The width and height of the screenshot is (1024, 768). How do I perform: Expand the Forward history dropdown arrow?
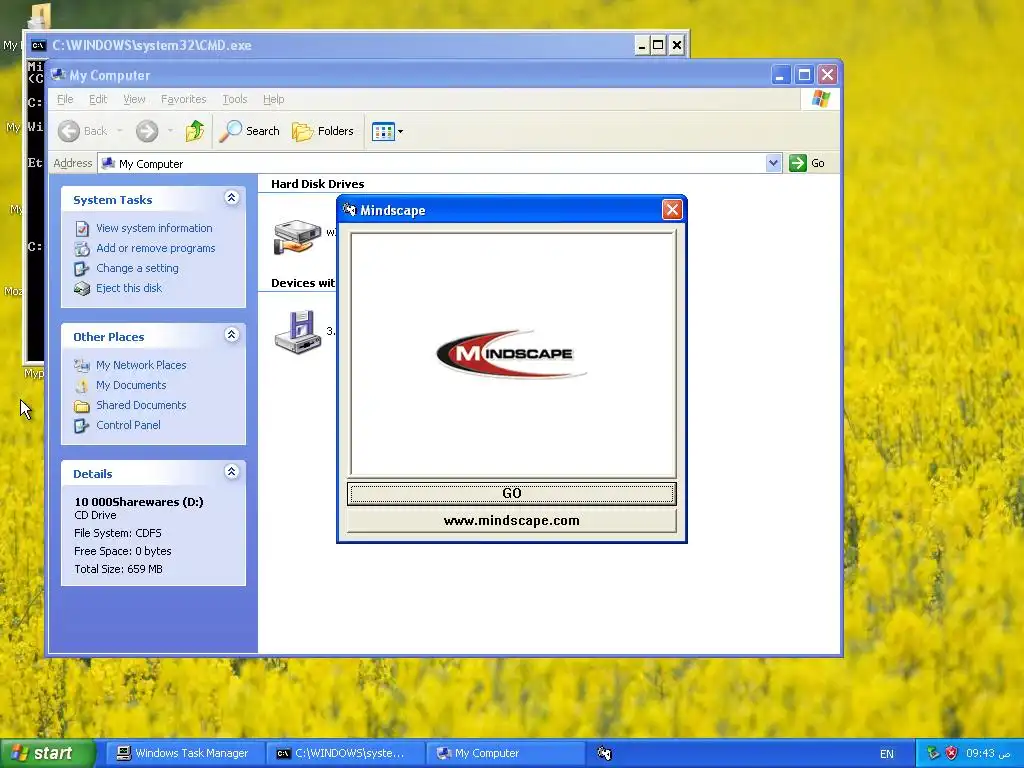click(170, 131)
